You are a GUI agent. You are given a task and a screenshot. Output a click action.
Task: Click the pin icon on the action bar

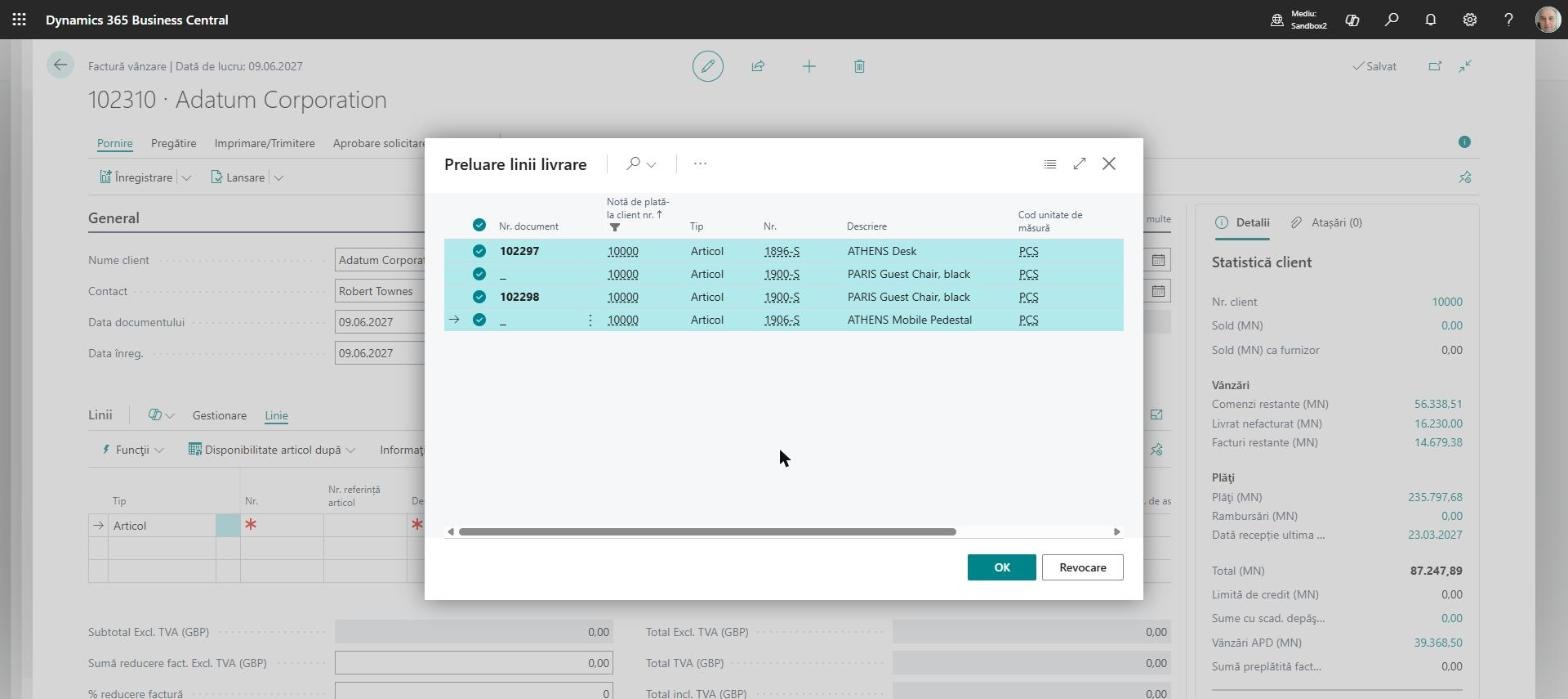tap(1465, 177)
